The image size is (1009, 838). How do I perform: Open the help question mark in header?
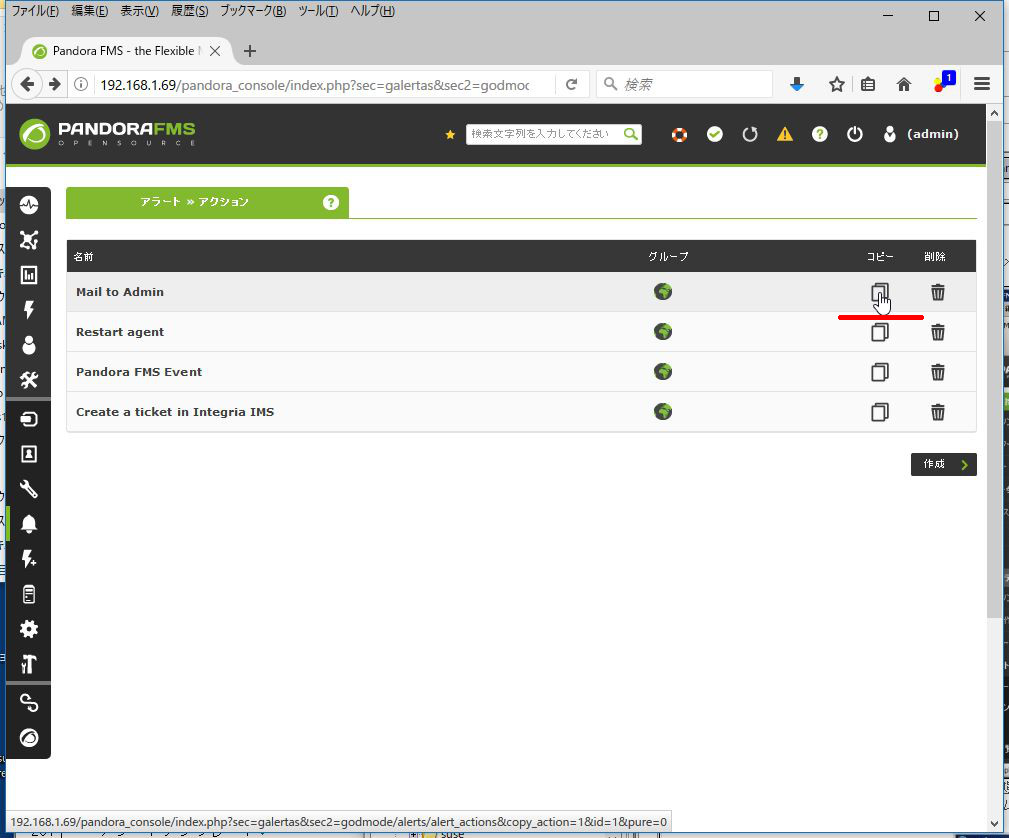tap(820, 134)
